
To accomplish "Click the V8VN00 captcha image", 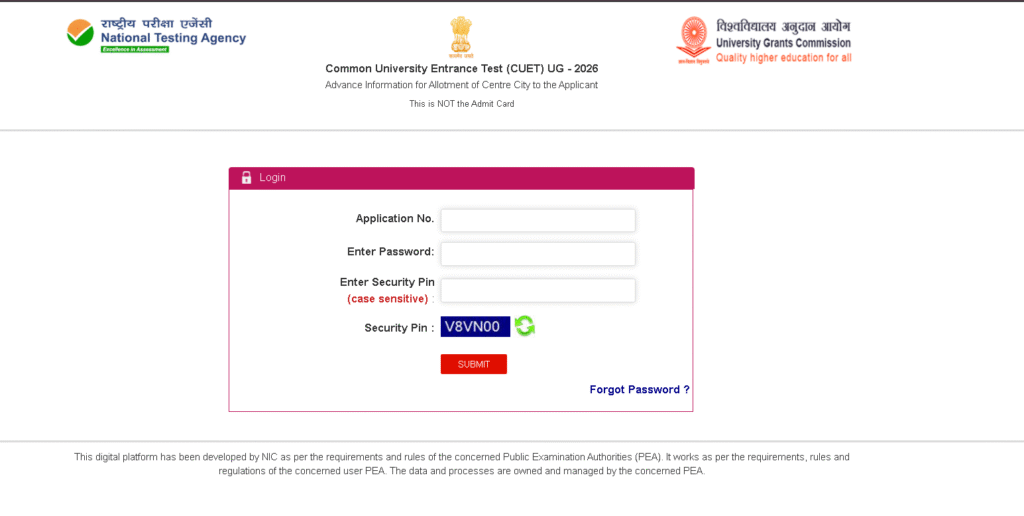I will coord(475,326).
